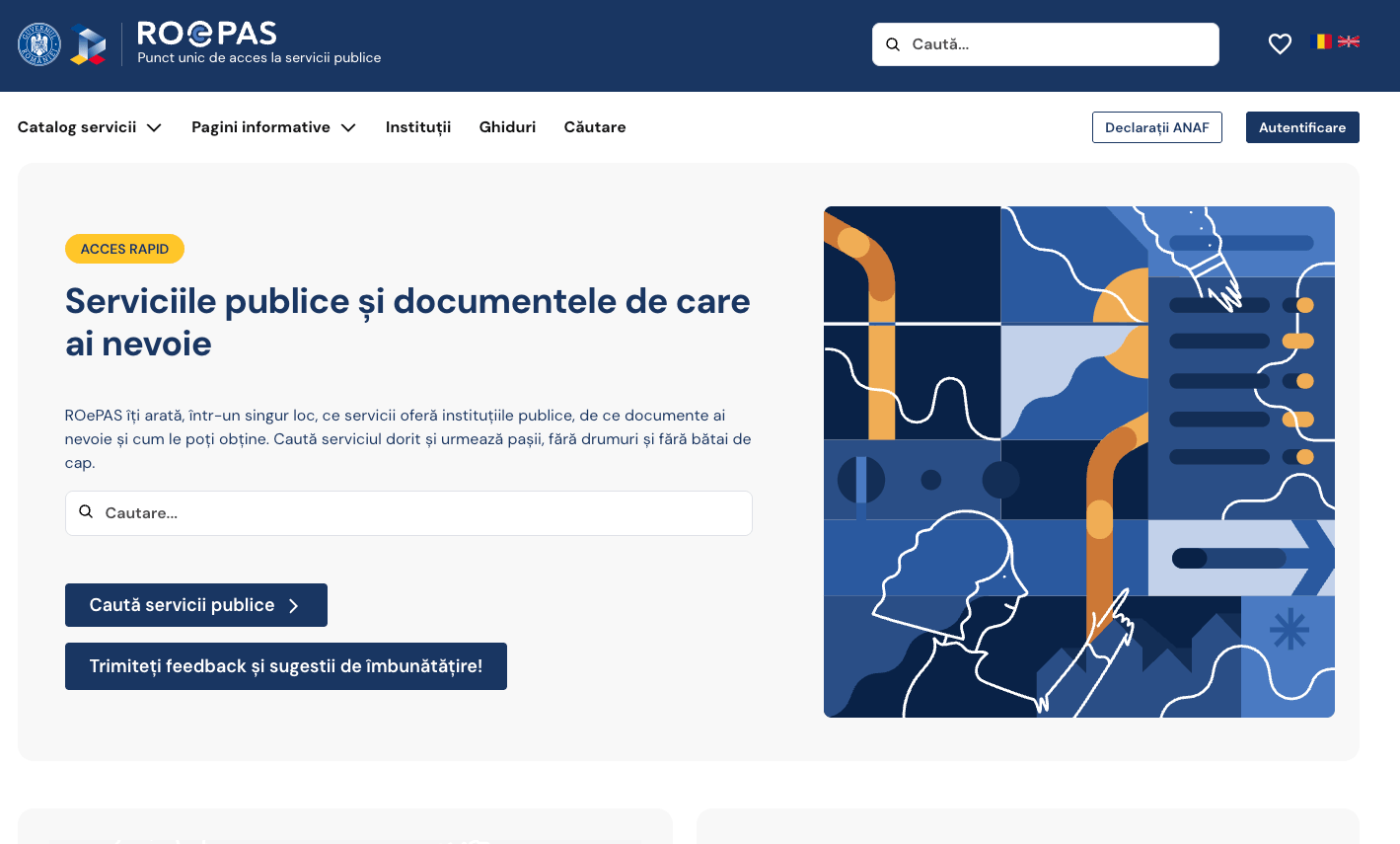This screenshot has width=1400, height=844.
Task: Click the magnifier icon in the hero search field
Action: pyautogui.click(x=86, y=511)
